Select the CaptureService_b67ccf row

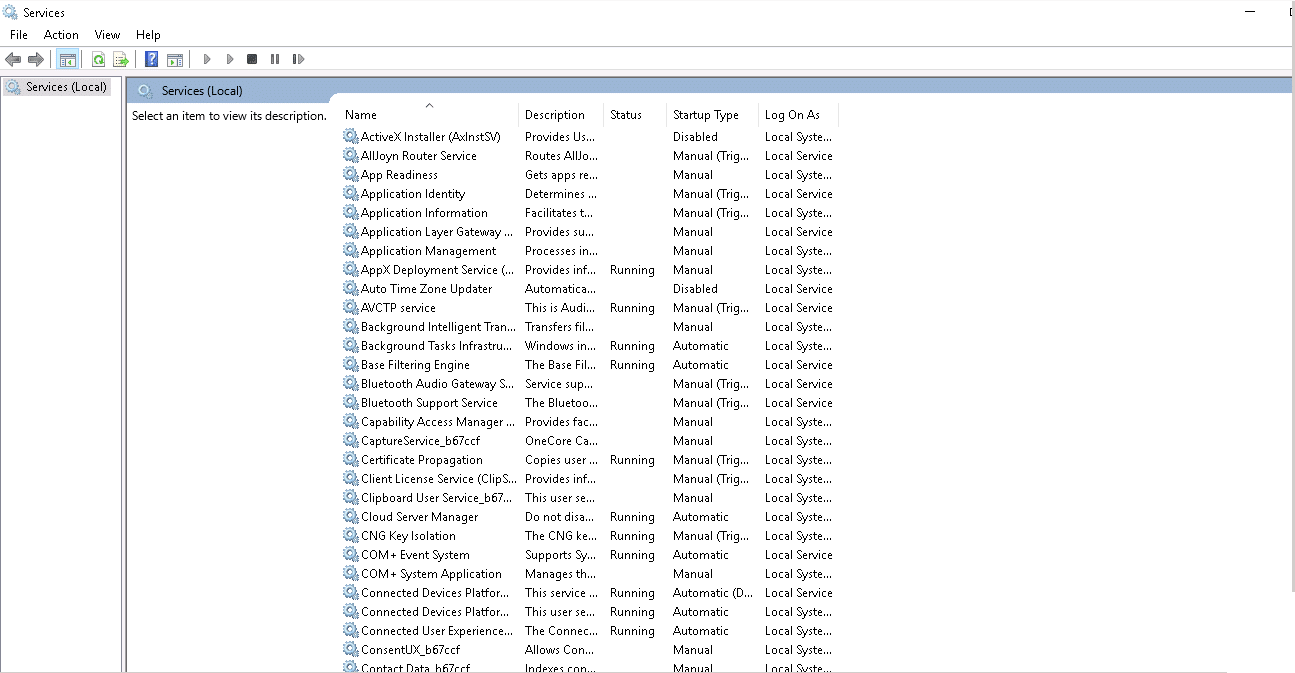[588, 440]
